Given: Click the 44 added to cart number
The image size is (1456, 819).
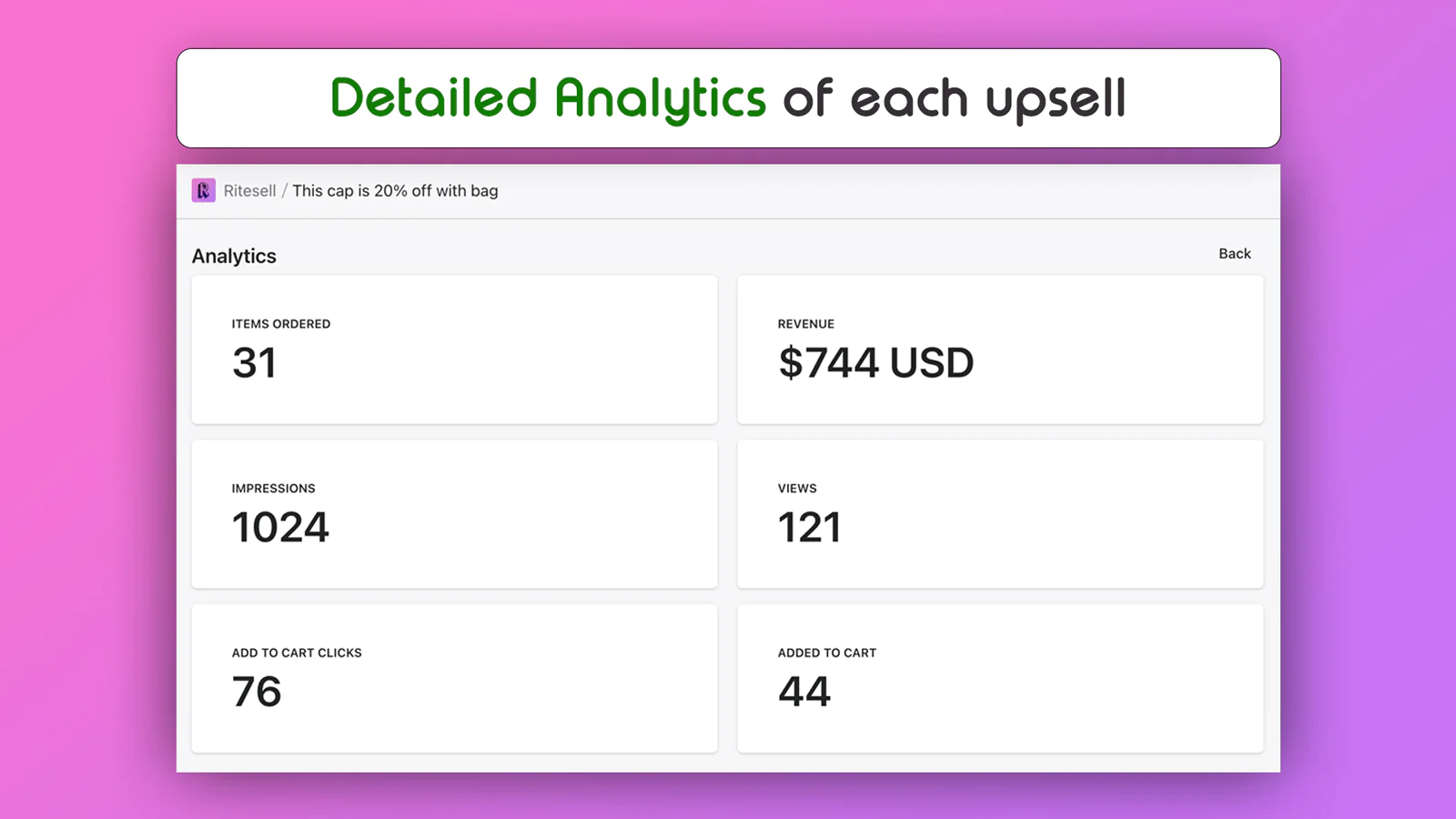Looking at the screenshot, I should coord(804,692).
